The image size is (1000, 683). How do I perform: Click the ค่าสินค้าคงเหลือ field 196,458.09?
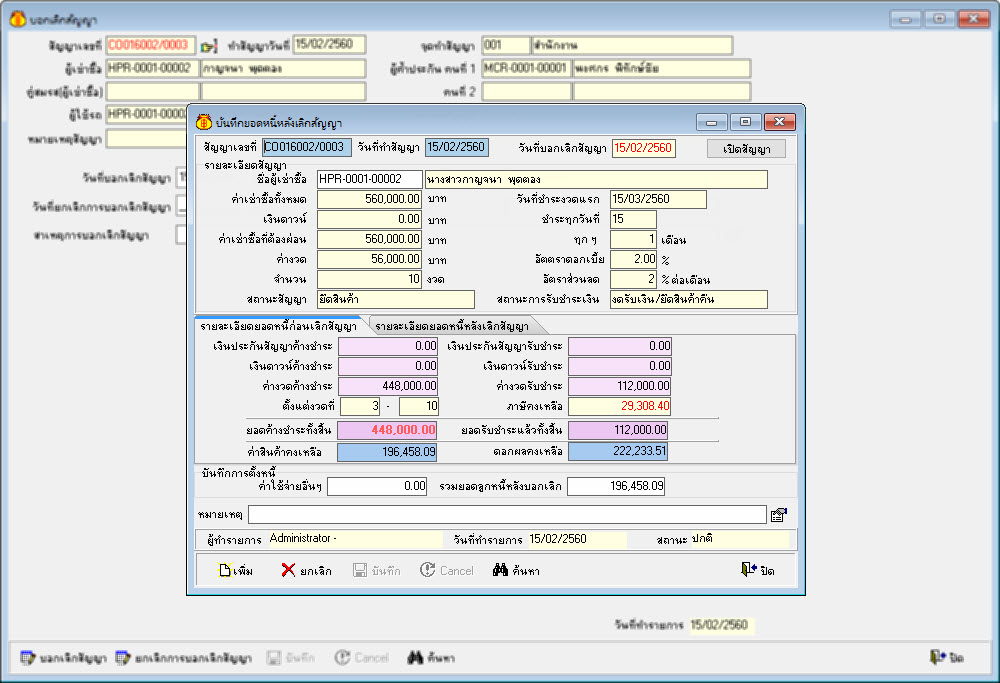pyautogui.click(x=387, y=452)
